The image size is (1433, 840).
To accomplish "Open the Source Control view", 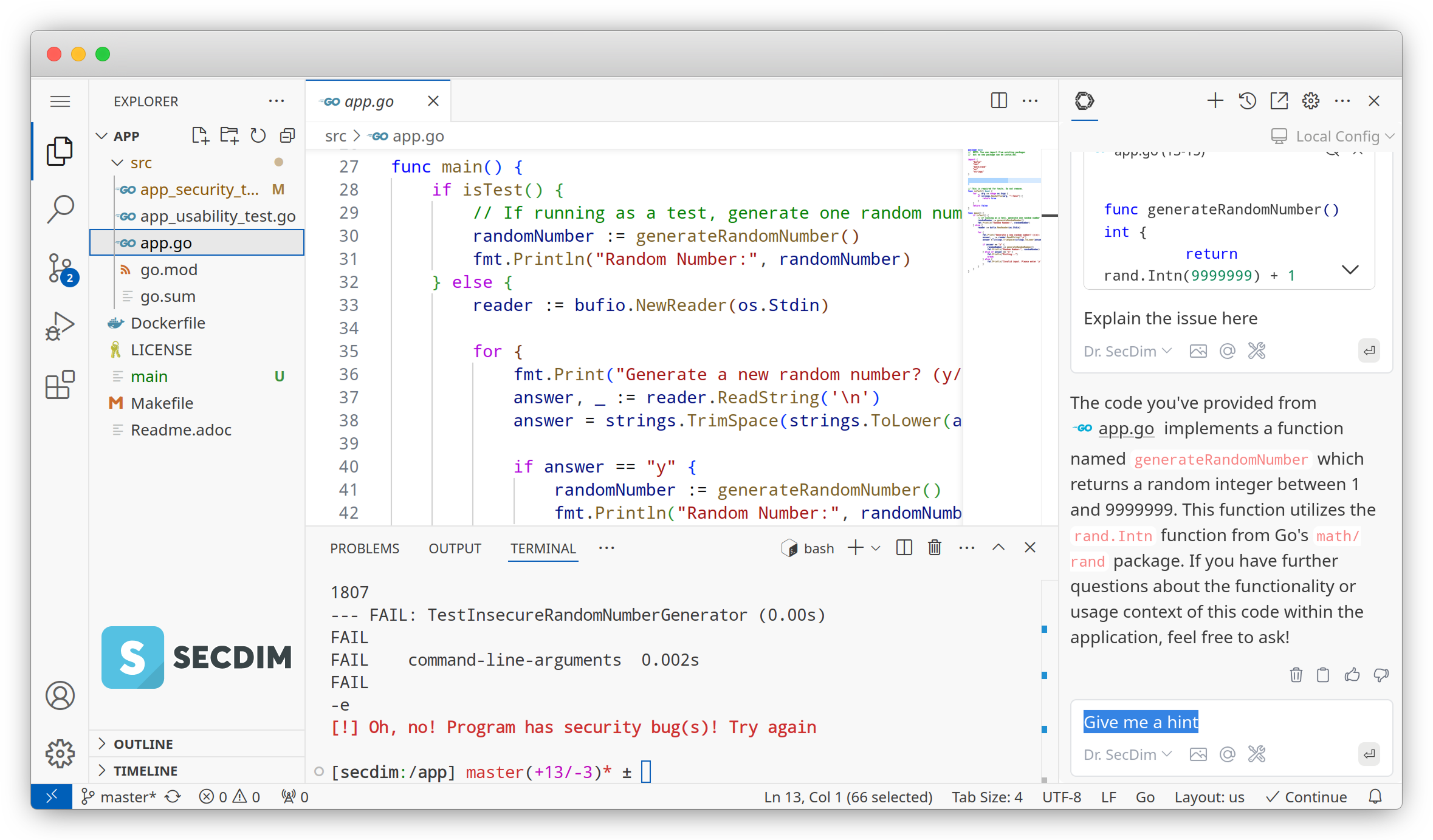I will [60, 268].
